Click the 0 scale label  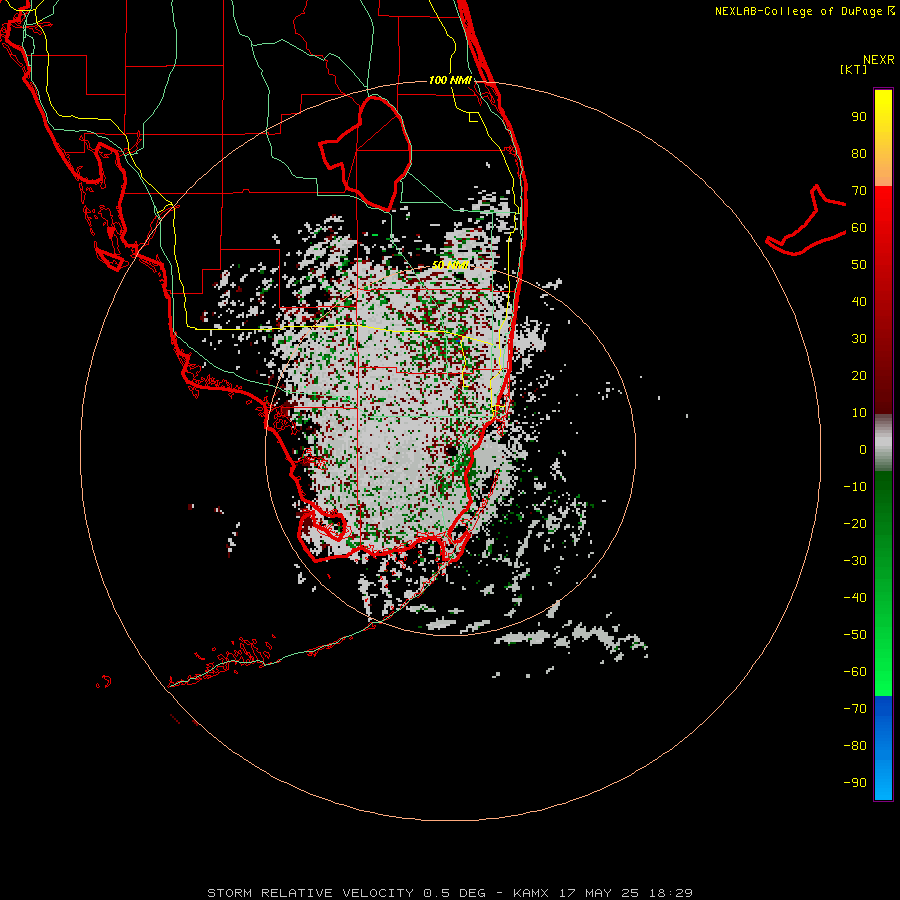point(863,450)
